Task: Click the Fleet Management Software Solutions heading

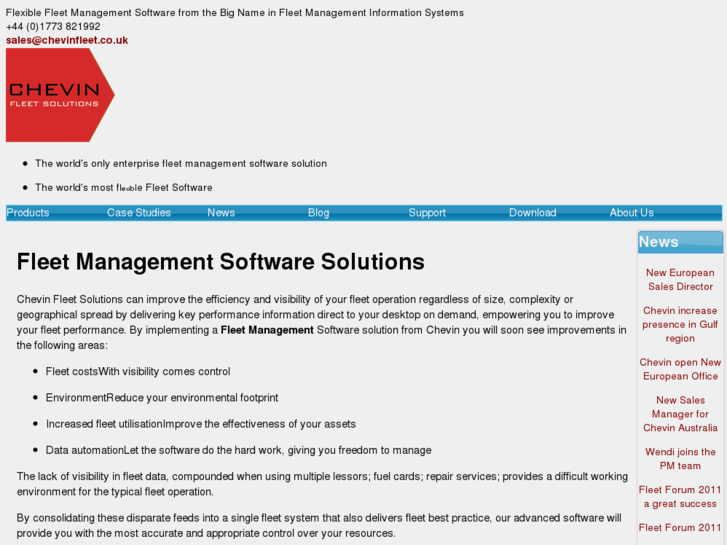Action: [221, 262]
